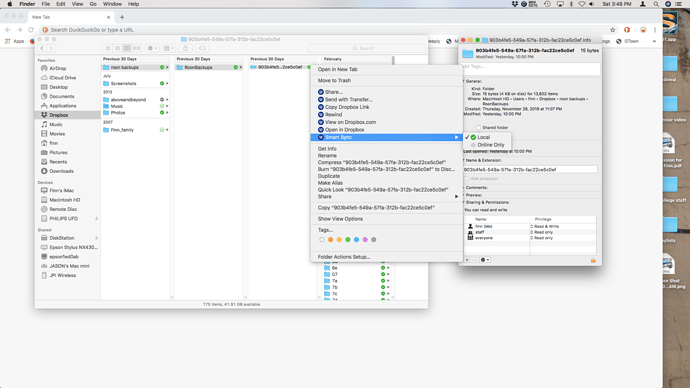The width and height of the screenshot is (690, 388).
Task: Show Recents in the sidebar
Action: click(x=58, y=162)
